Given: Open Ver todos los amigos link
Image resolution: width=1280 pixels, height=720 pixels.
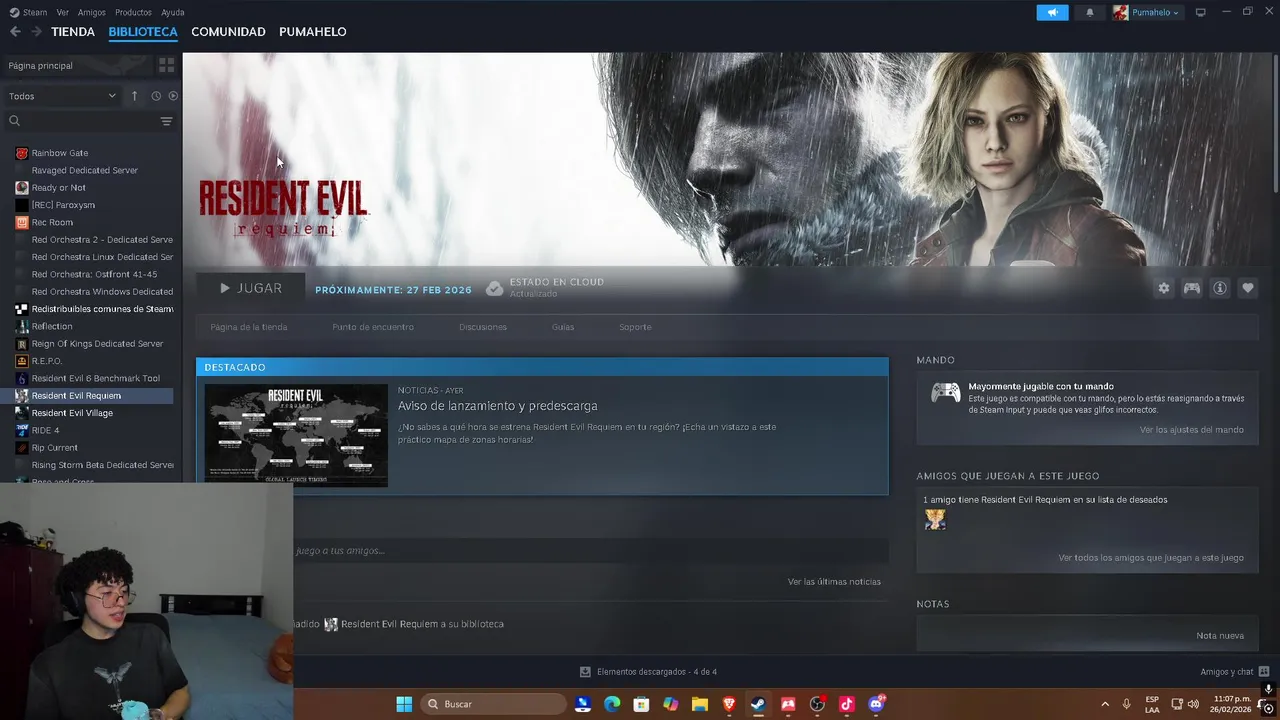Looking at the screenshot, I should click(x=1151, y=558).
